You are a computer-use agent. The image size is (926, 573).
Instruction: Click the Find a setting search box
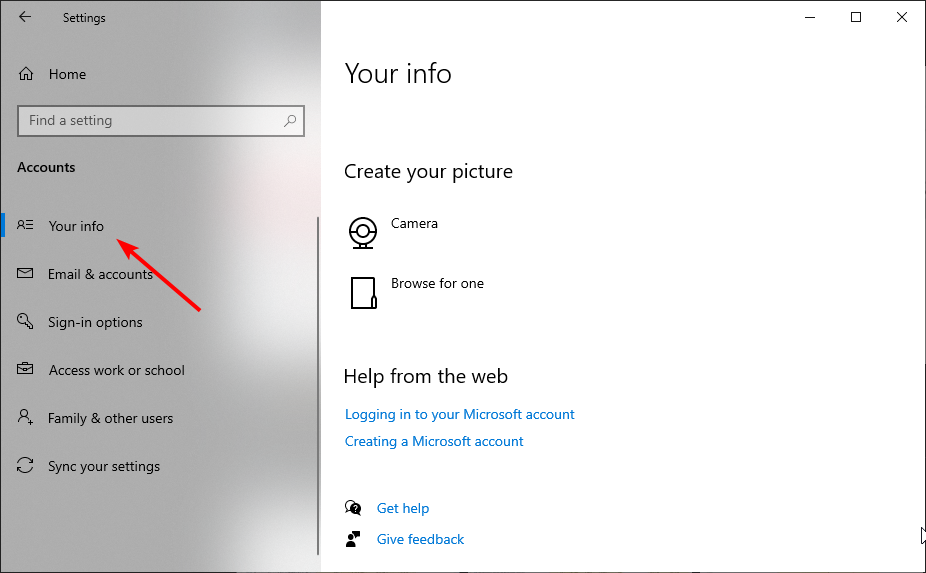(150, 121)
